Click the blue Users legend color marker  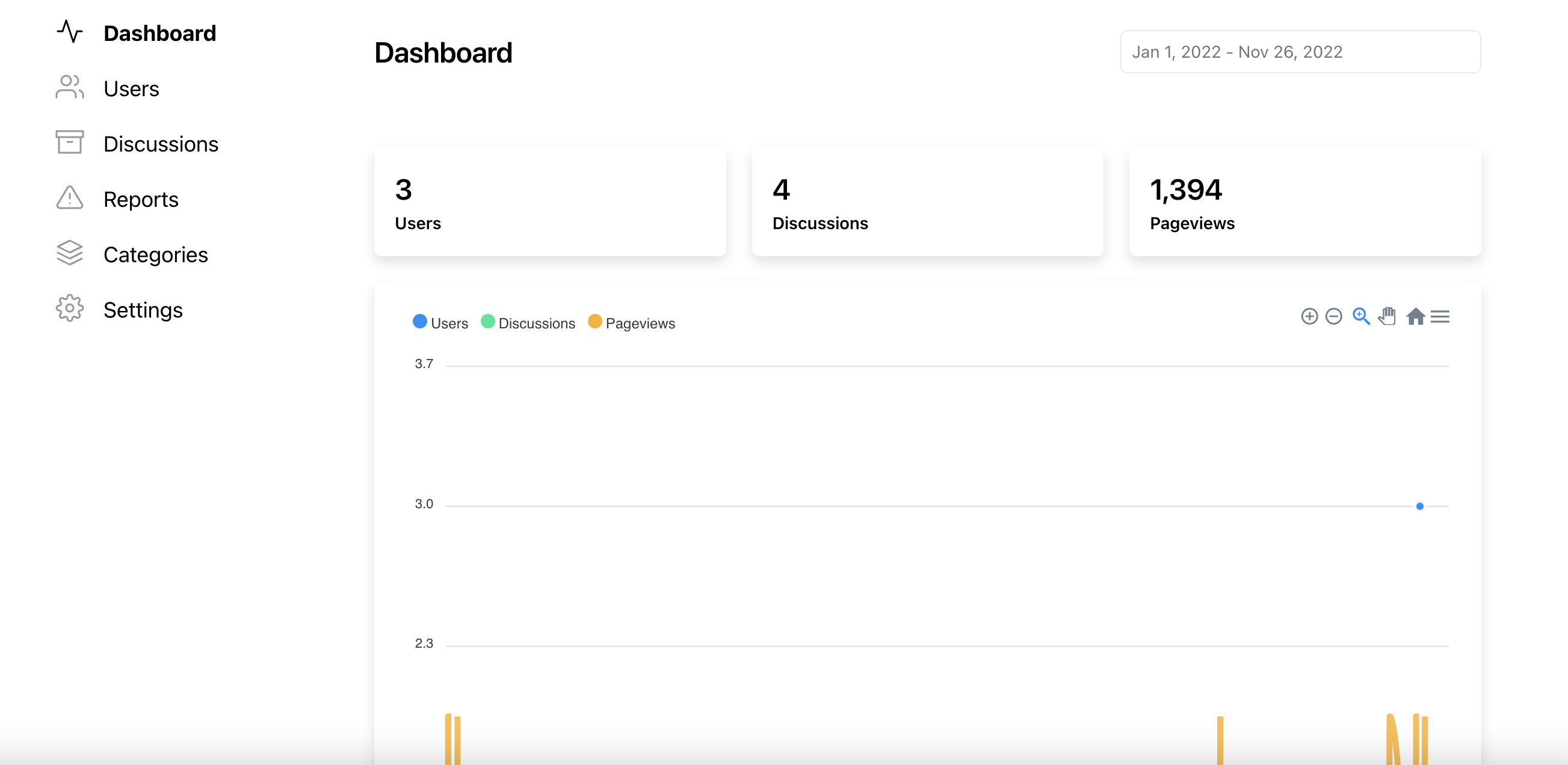click(x=419, y=321)
